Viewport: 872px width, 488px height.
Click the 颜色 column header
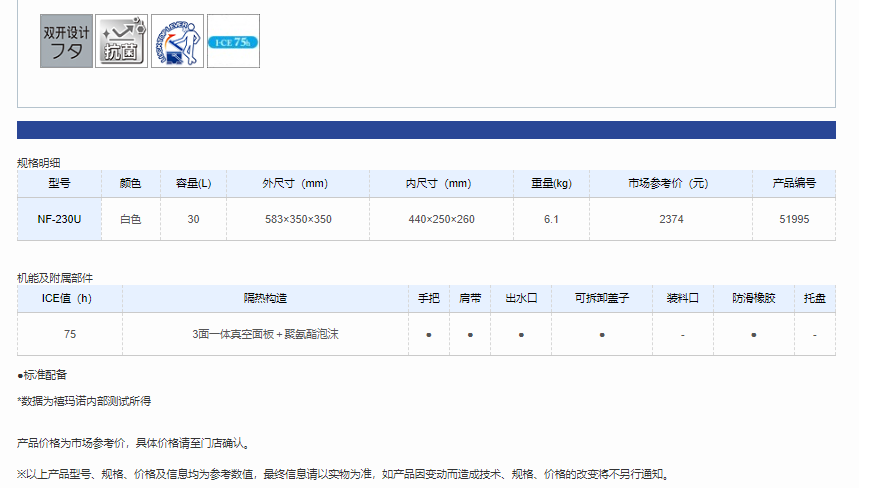[x=131, y=183]
